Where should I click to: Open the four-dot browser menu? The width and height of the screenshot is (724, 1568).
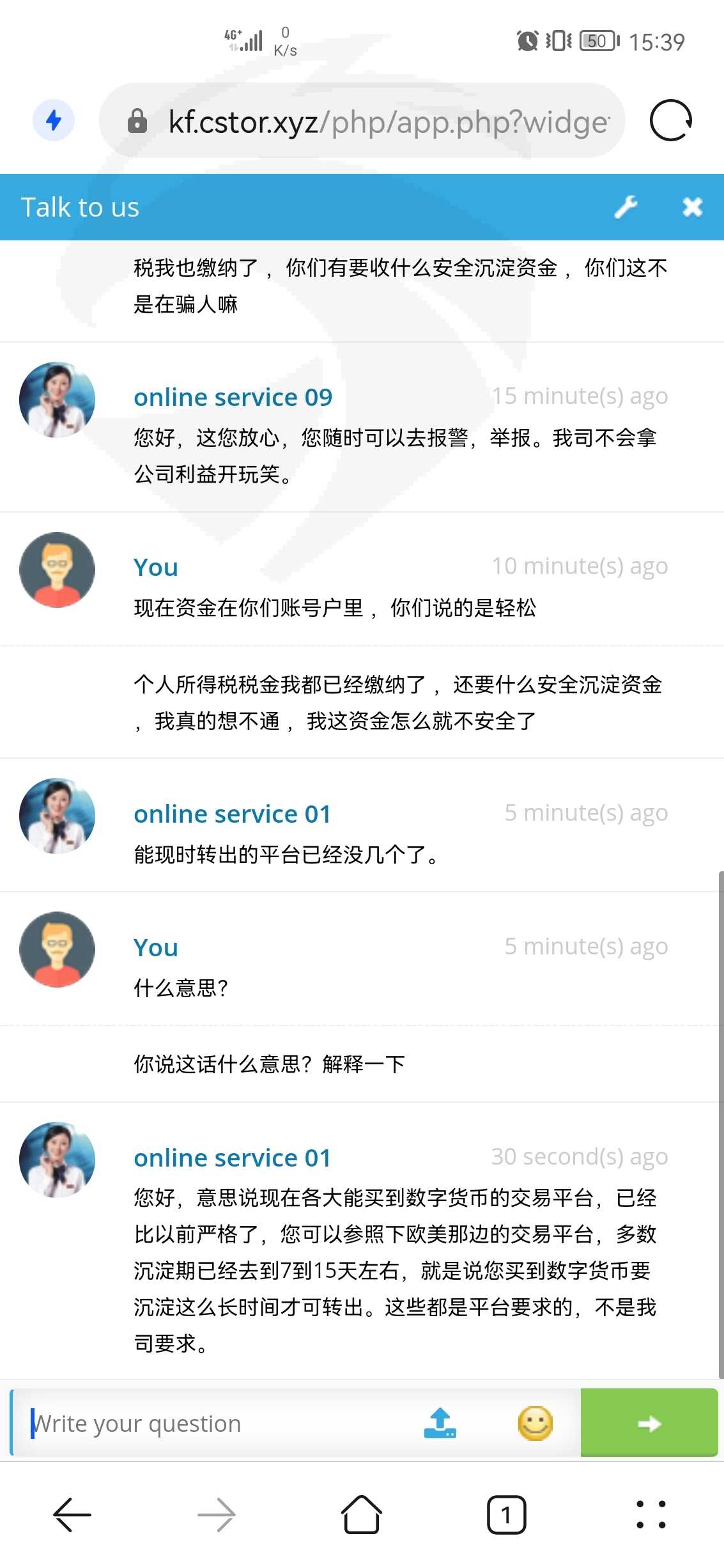651,1514
